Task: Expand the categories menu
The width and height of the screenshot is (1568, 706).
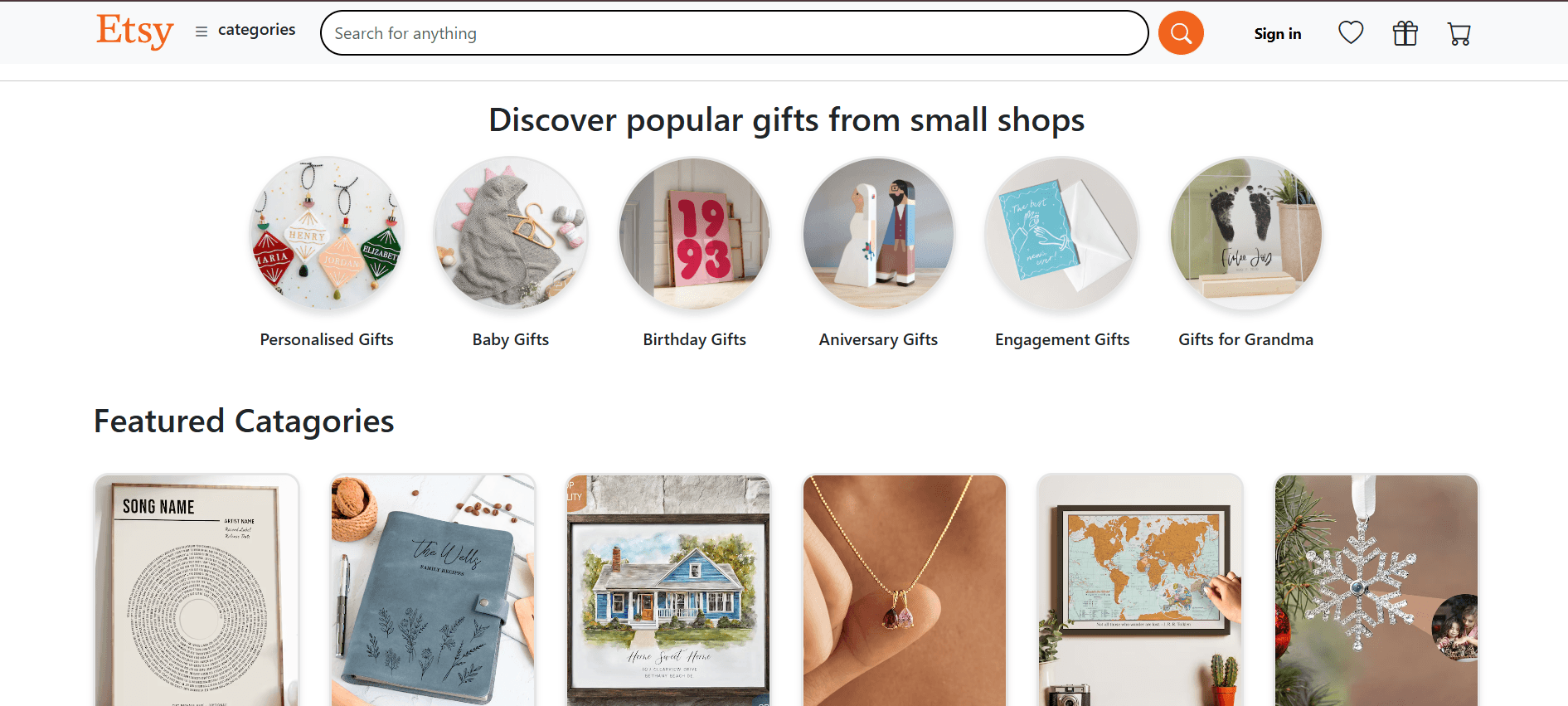Action: (x=256, y=30)
